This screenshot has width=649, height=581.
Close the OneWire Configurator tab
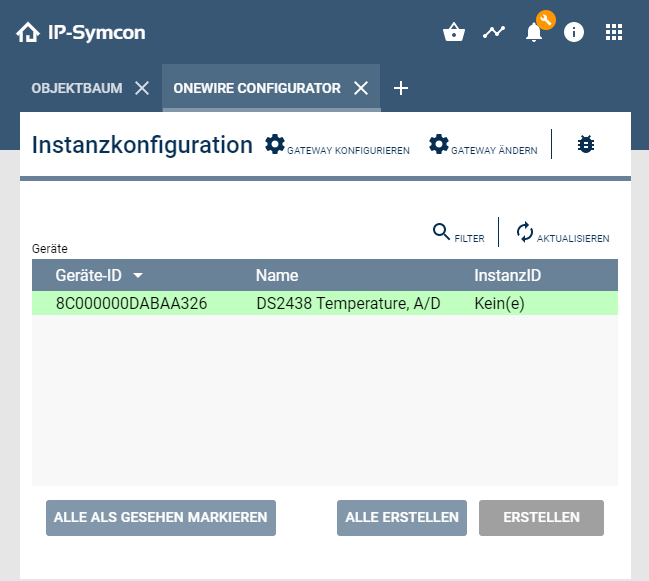(361, 88)
